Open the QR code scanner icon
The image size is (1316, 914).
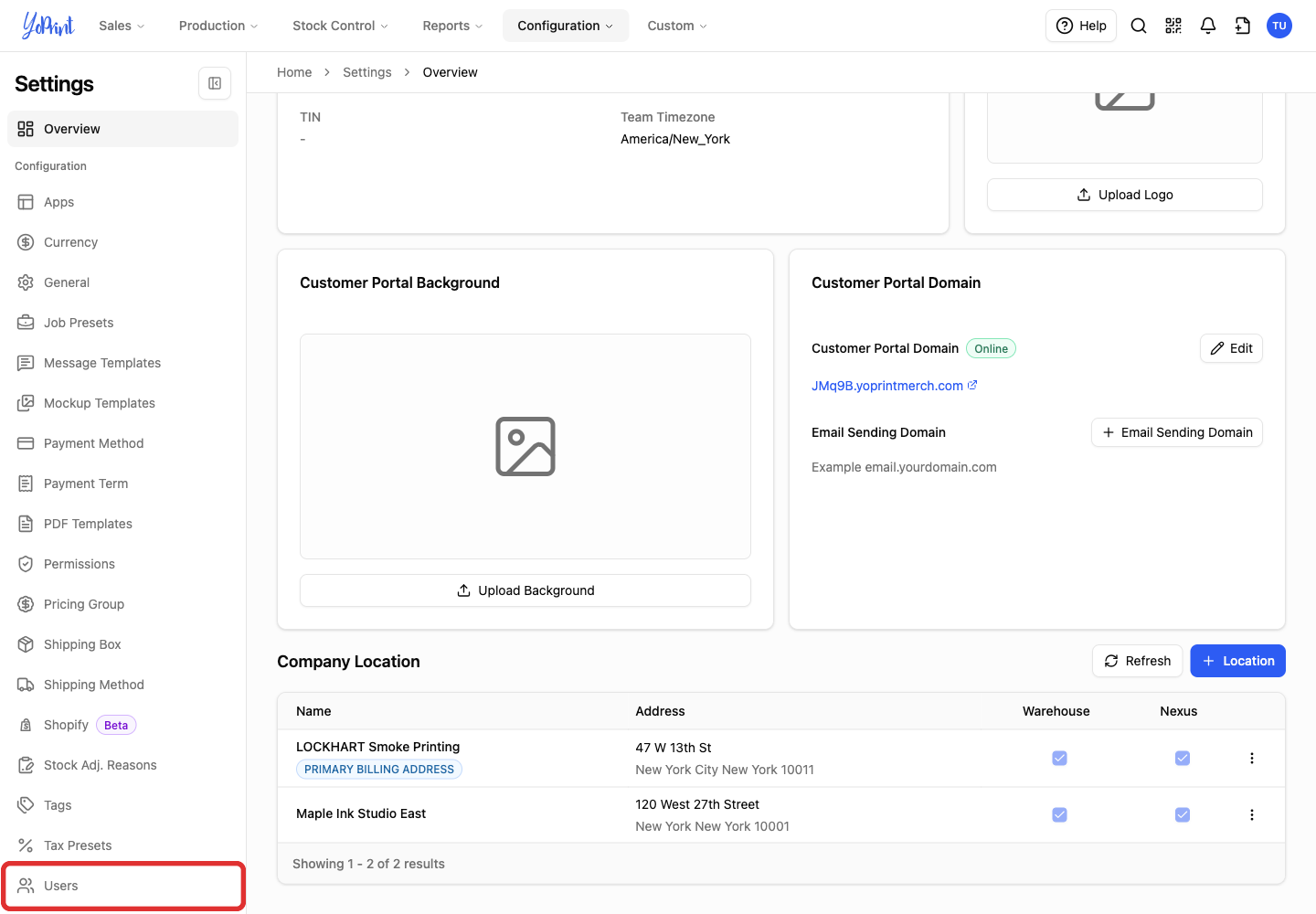coord(1173,26)
